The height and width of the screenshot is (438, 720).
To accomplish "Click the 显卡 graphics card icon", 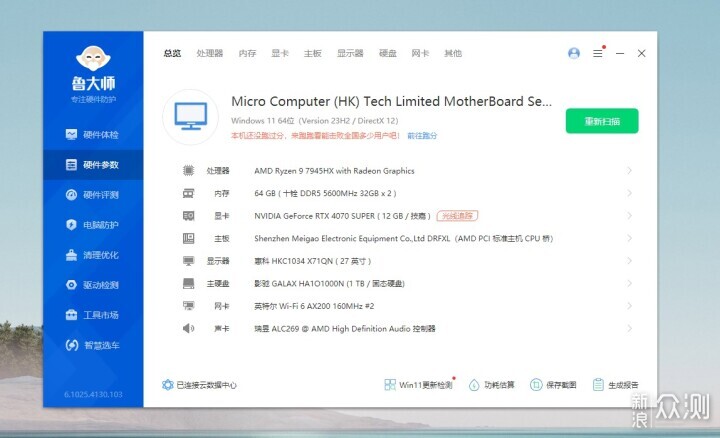I will pyautogui.click(x=188, y=216).
